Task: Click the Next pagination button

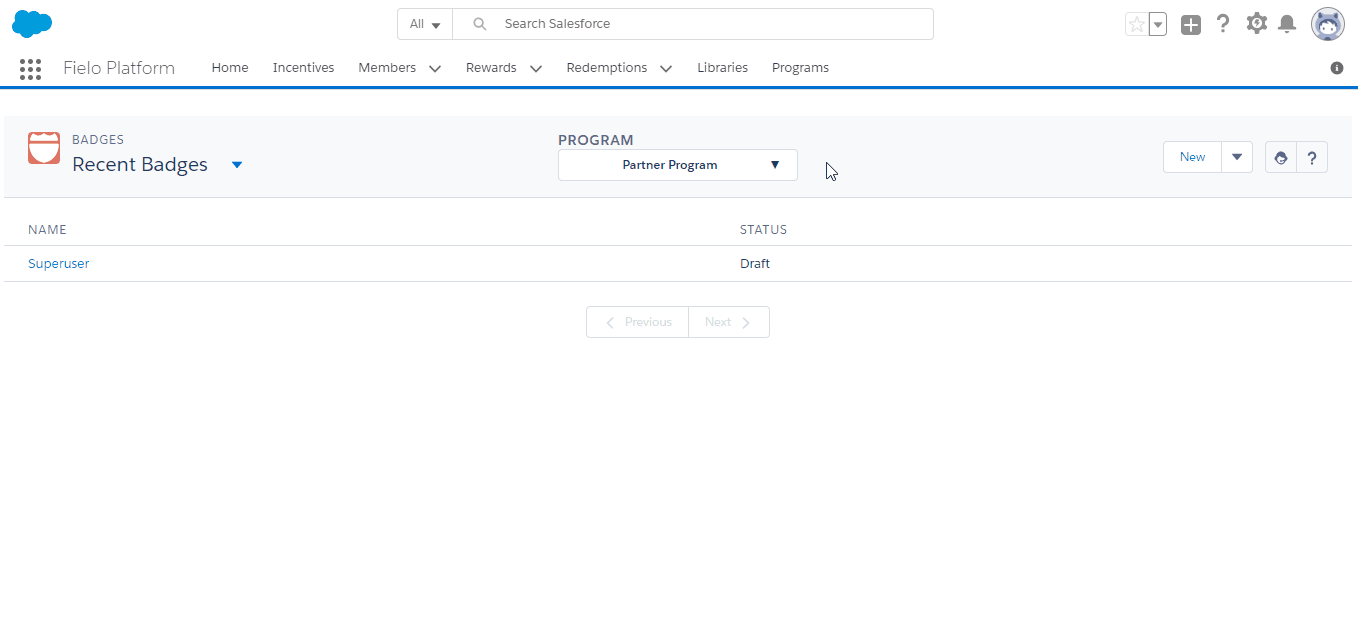Action: (729, 322)
